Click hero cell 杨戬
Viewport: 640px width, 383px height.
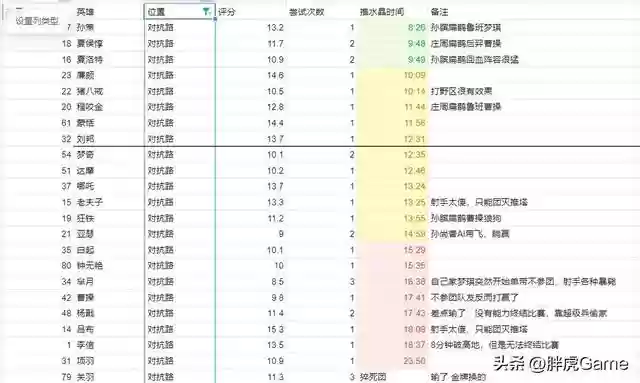pyautogui.click(x=85, y=314)
